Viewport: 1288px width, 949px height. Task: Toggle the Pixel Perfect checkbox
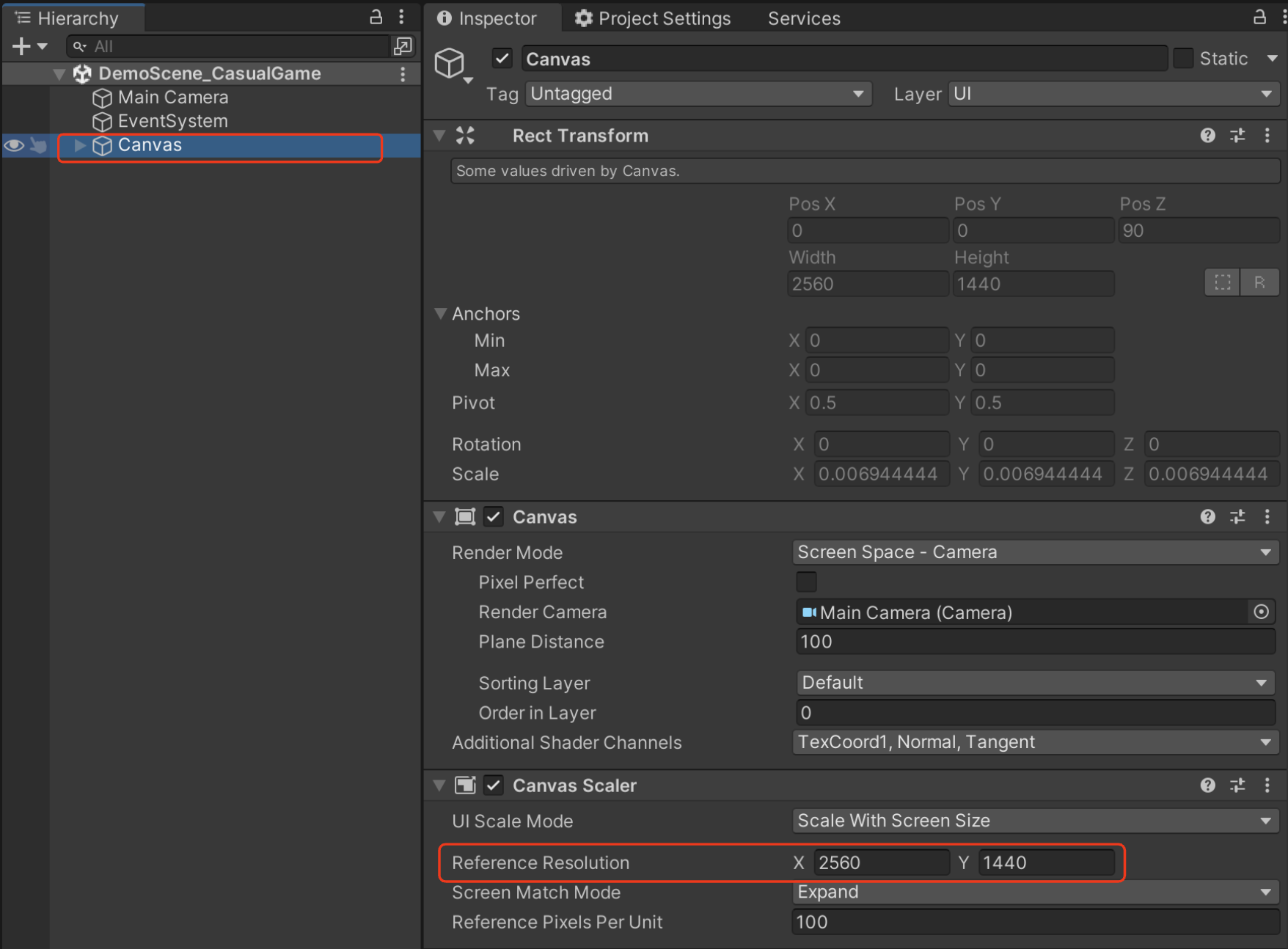tap(806, 582)
